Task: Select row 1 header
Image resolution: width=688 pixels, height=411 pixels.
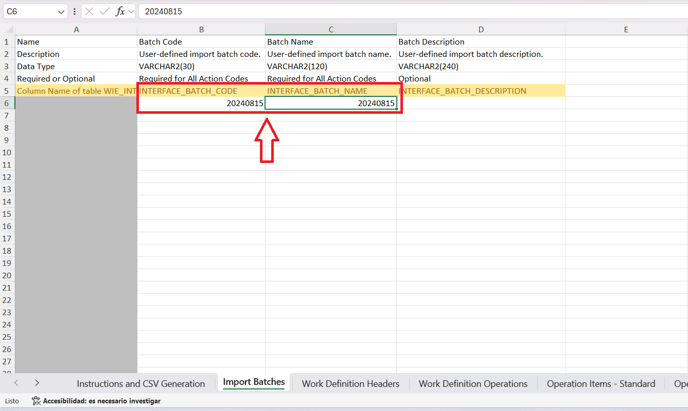Action: 7,42
